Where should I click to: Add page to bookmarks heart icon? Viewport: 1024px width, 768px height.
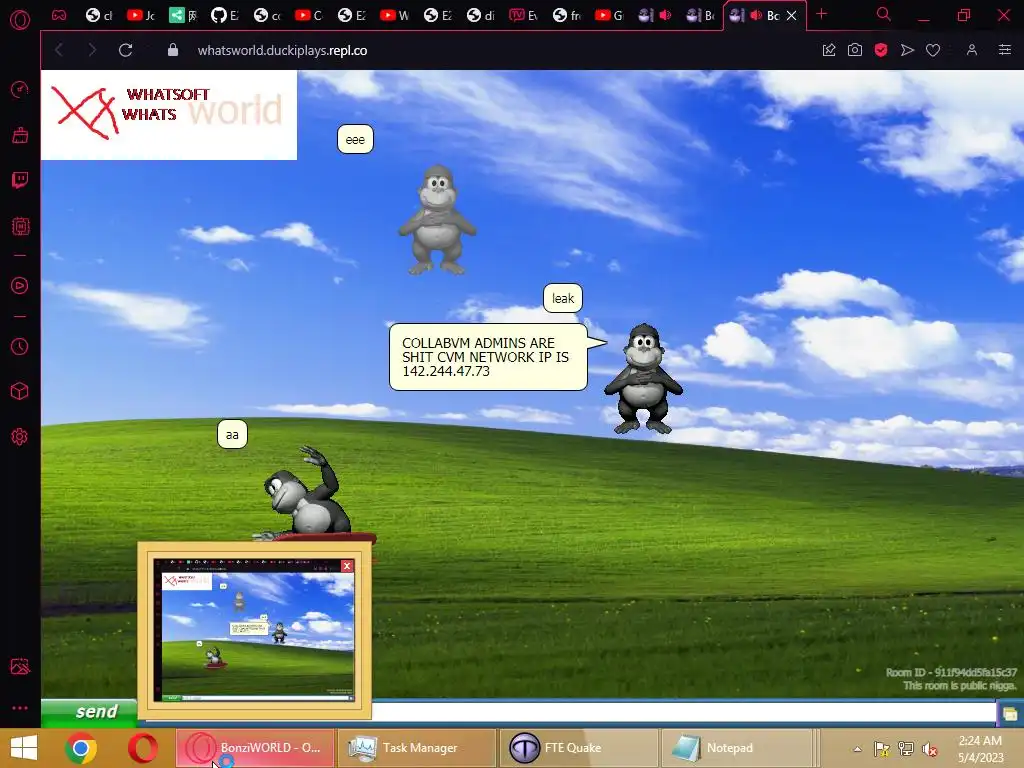click(x=933, y=50)
